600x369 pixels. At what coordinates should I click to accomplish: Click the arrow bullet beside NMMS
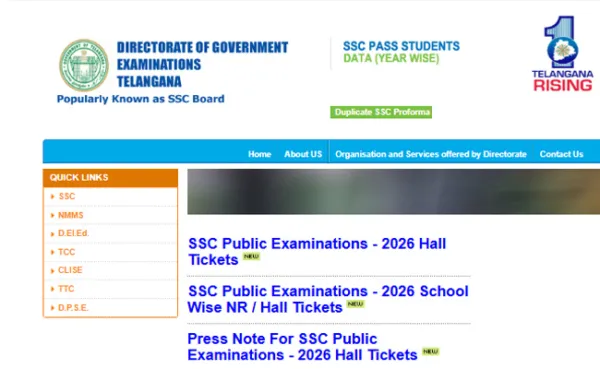point(52,216)
